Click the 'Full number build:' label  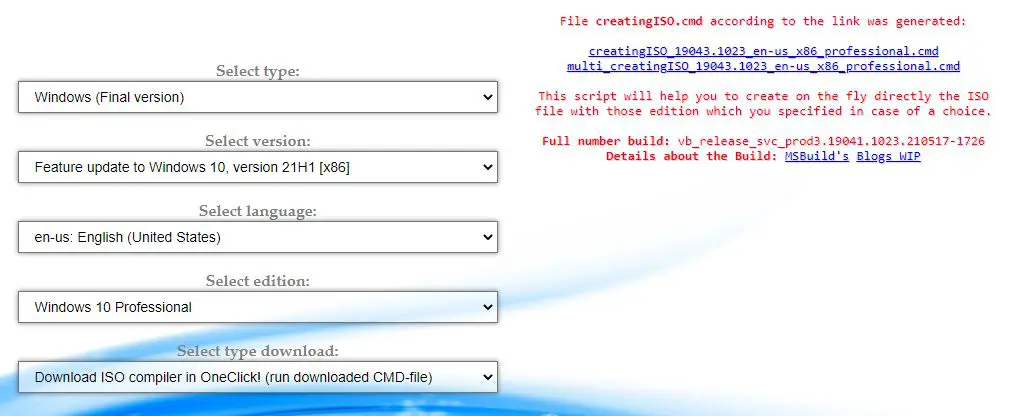coord(606,141)
